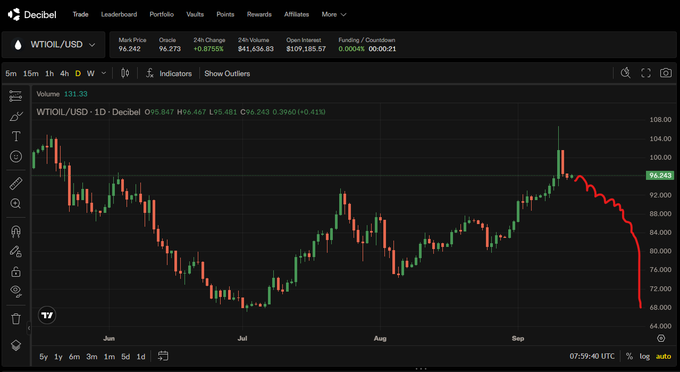Open the object tree layers icon
This screenshot has height=372, width=680.
[16, 346]
